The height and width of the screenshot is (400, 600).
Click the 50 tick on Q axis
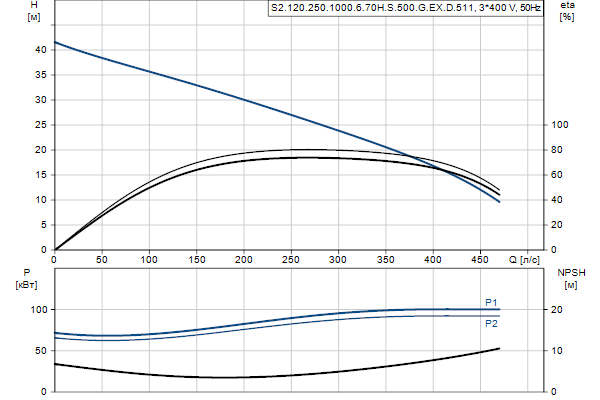coord(101,259)
